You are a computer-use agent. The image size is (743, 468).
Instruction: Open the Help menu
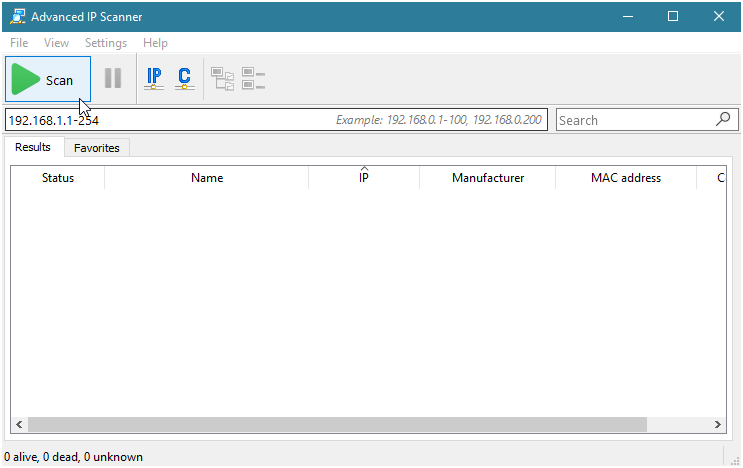[x=155, y=43]
